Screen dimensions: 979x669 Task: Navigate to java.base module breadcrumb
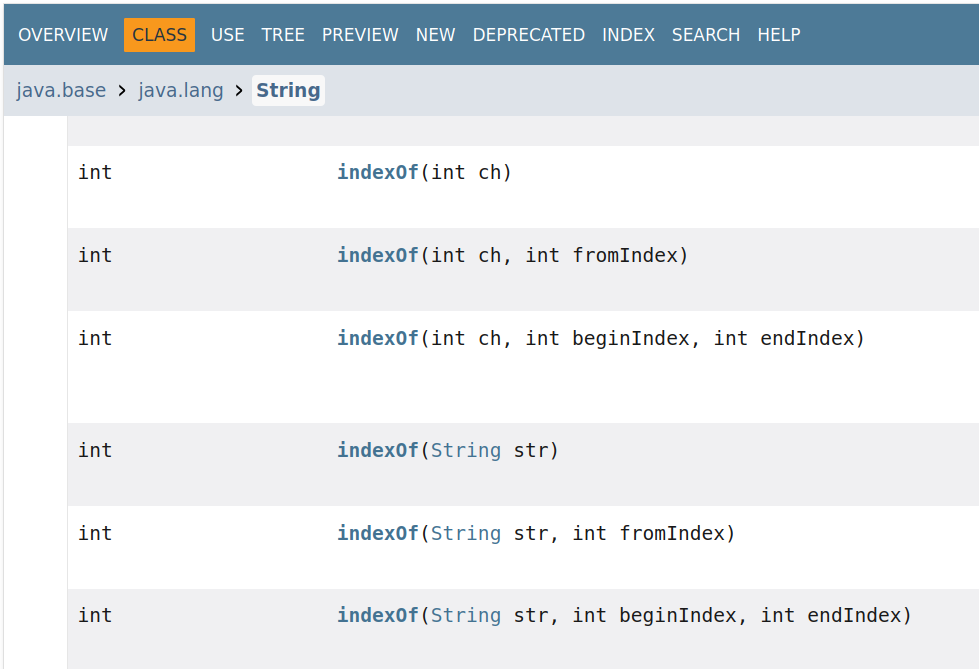[61, 91]
